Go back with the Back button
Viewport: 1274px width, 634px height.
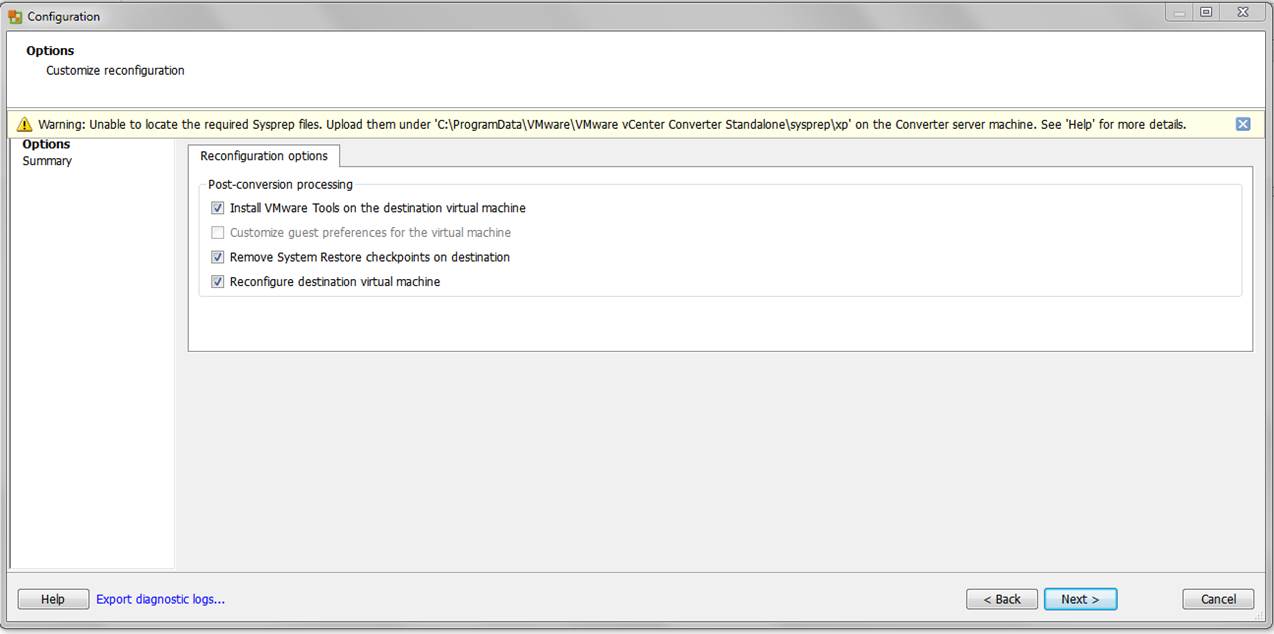click(1002, 599)
